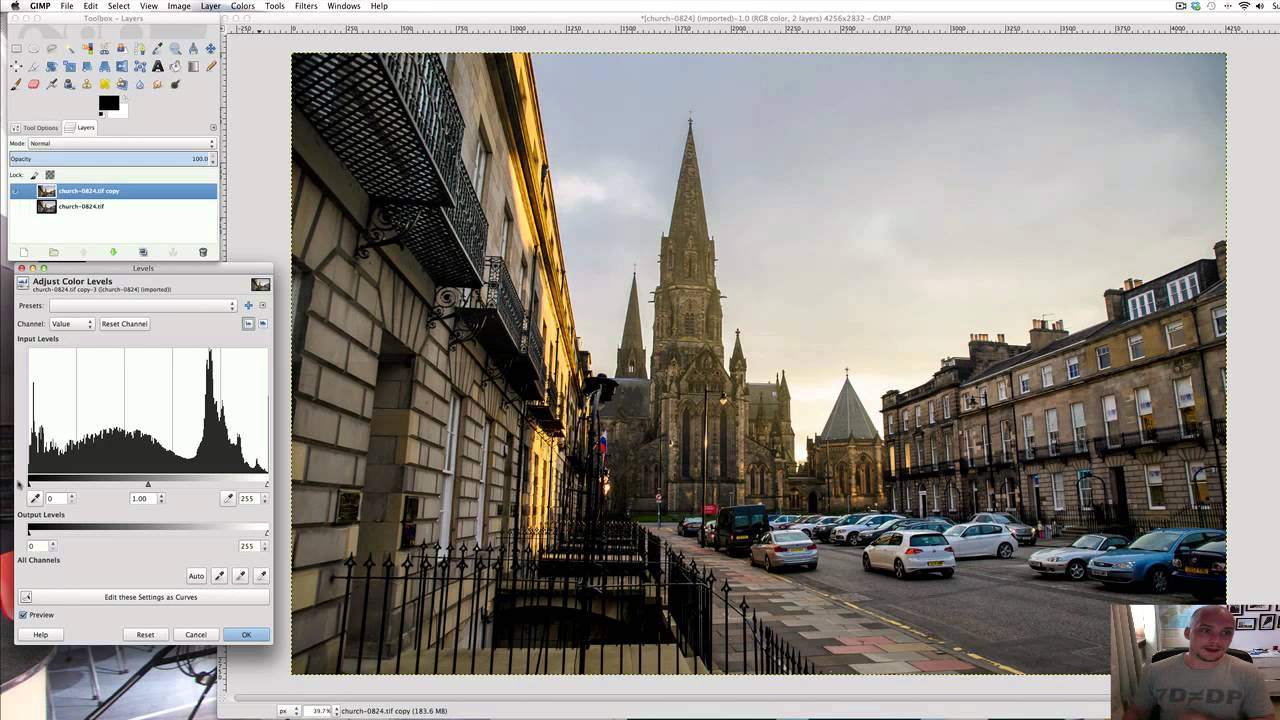Pick white point eyedropper beside input 255
This screenshot has height=720, width=1280.
click(x=228, y=498)
